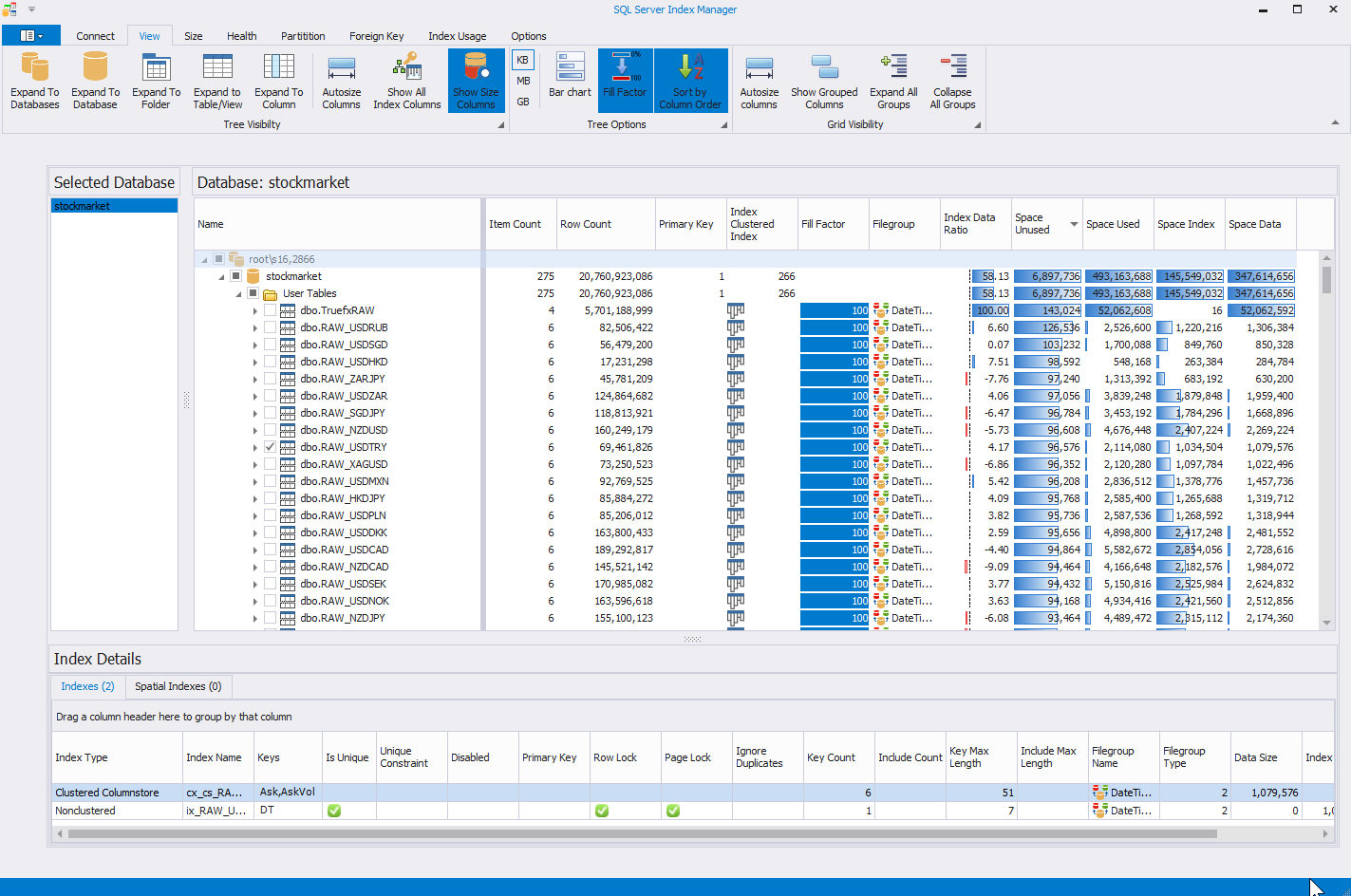The image size is (1351, 896).
Task: Sort by Row Count column header
Action: 606,224
